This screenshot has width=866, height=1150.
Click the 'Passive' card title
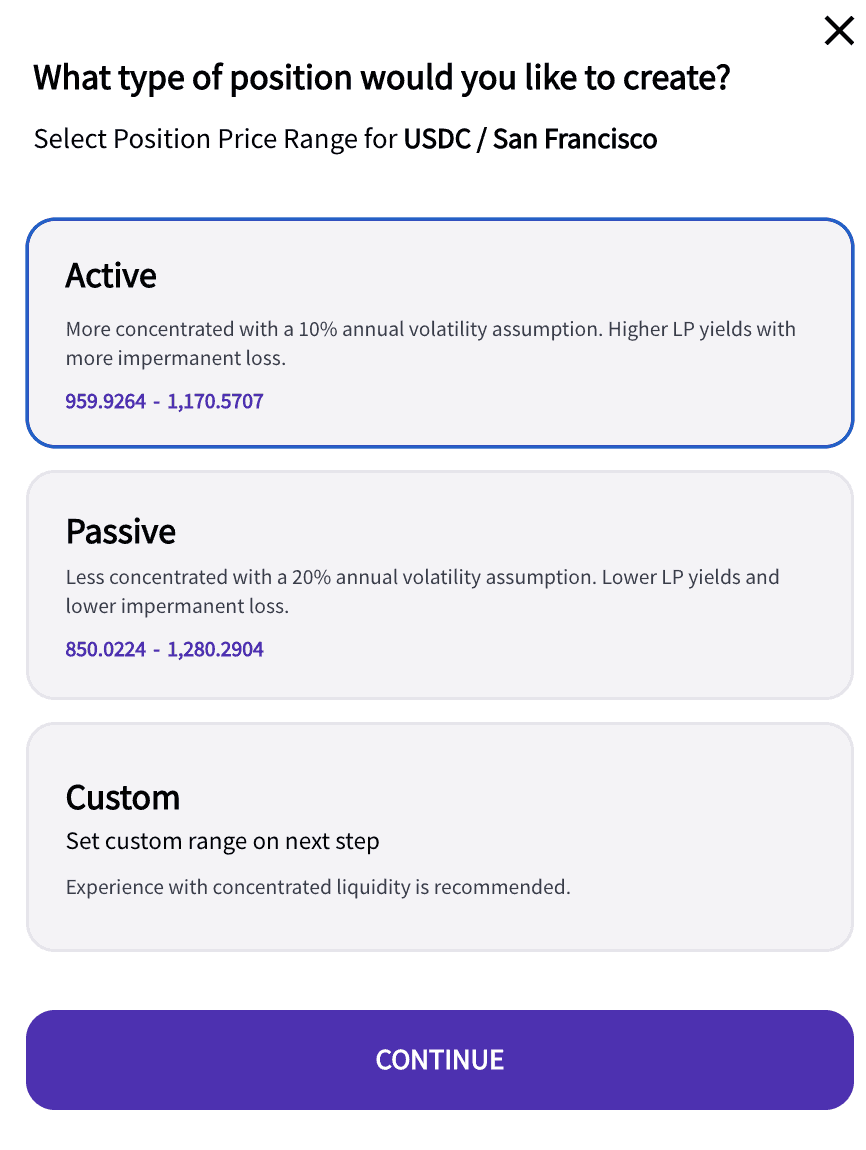coord(120,531)
